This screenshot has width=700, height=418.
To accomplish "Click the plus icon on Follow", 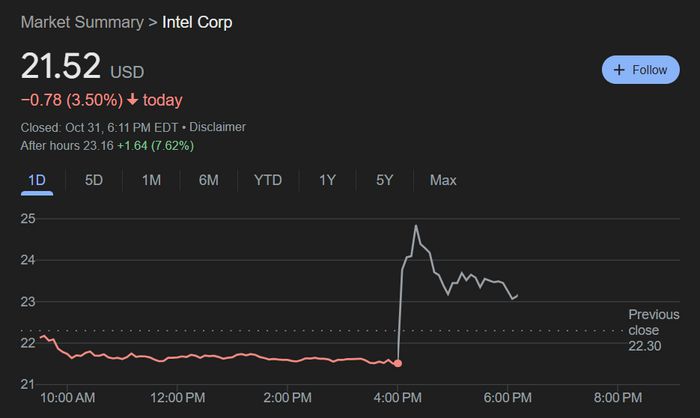I will click(619, 70).
